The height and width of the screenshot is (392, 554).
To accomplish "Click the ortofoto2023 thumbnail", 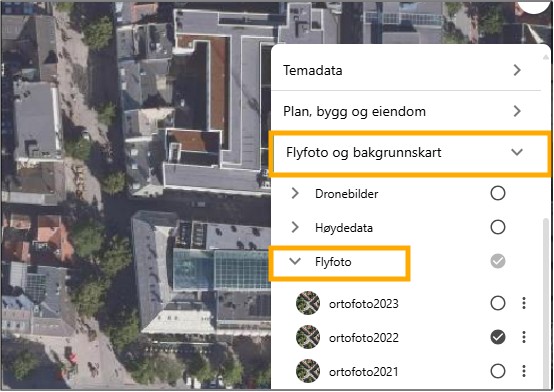I will [x=308, y=303].
